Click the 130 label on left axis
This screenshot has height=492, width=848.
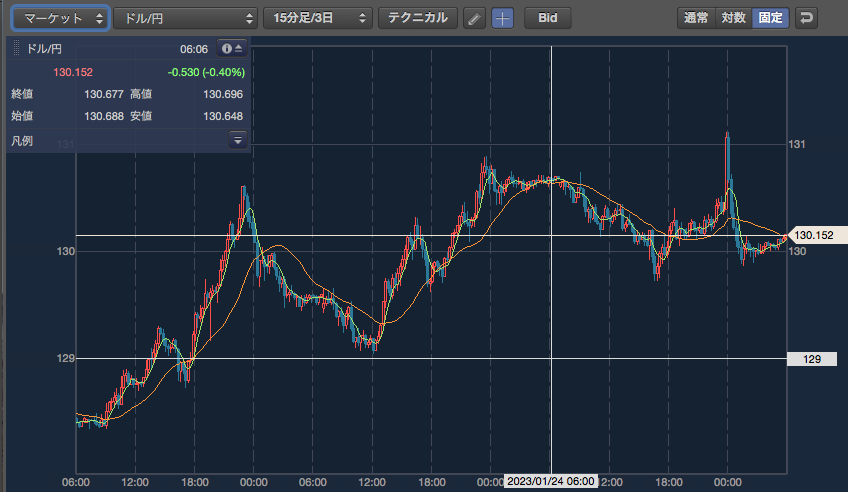coord(65,251)
